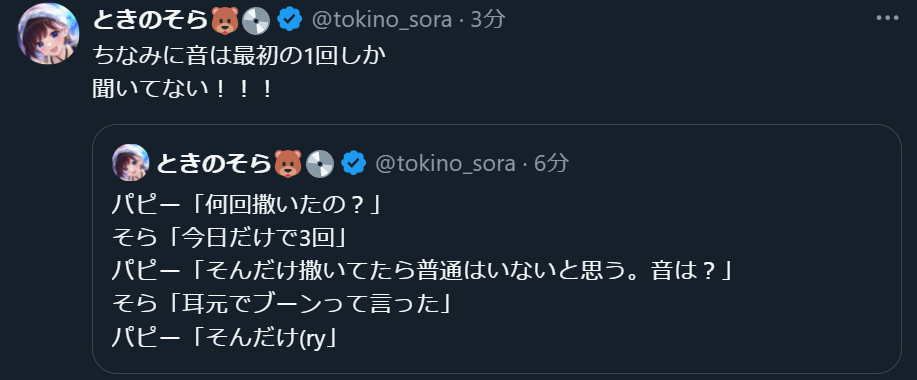The width and height of the screenshot is (917, 380).
Task: Open the @tokino_sora handle on the main tweet
Action: (x=382, y=20)
